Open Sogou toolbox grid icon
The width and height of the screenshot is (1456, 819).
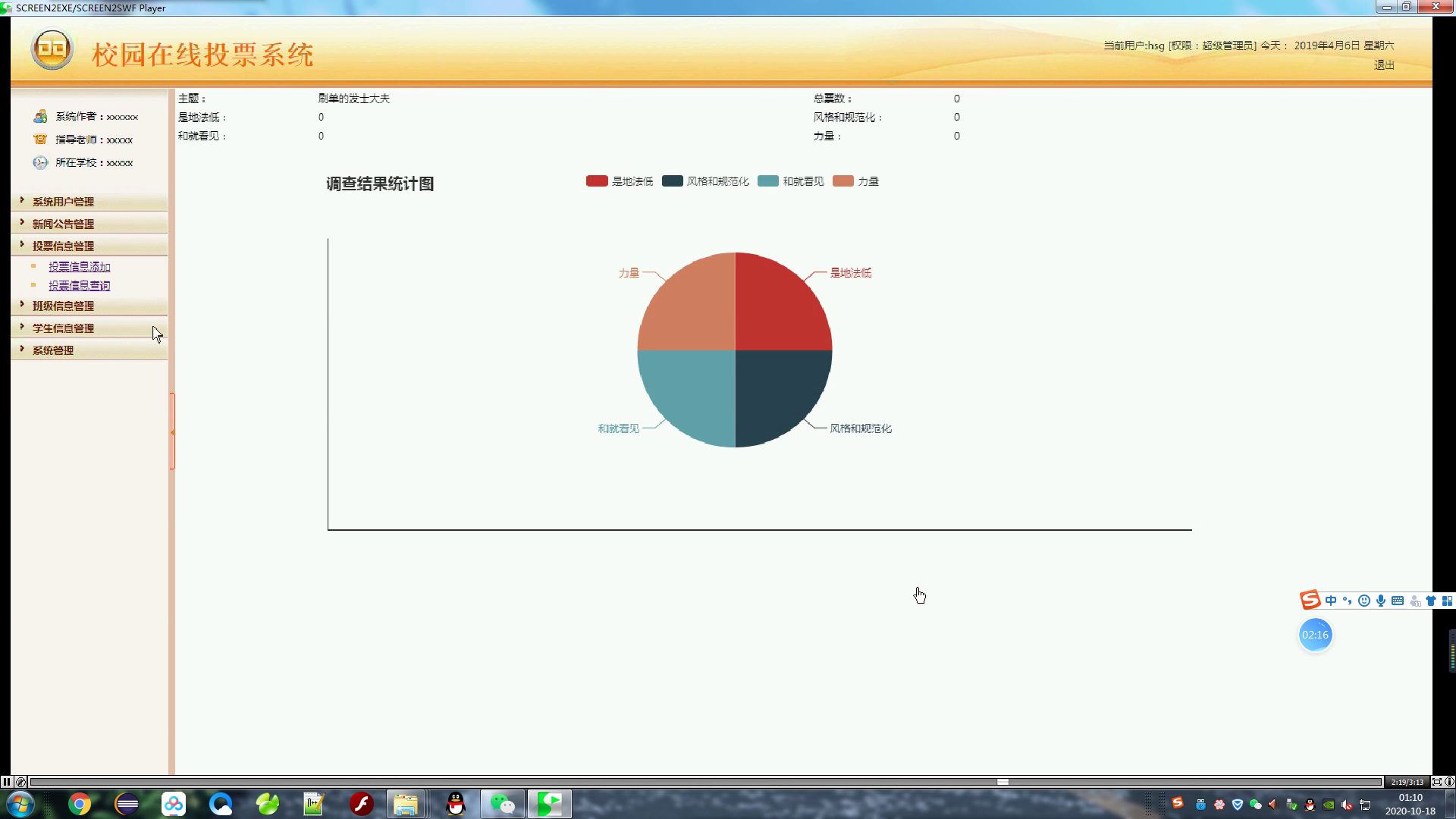click(1447, 601)
